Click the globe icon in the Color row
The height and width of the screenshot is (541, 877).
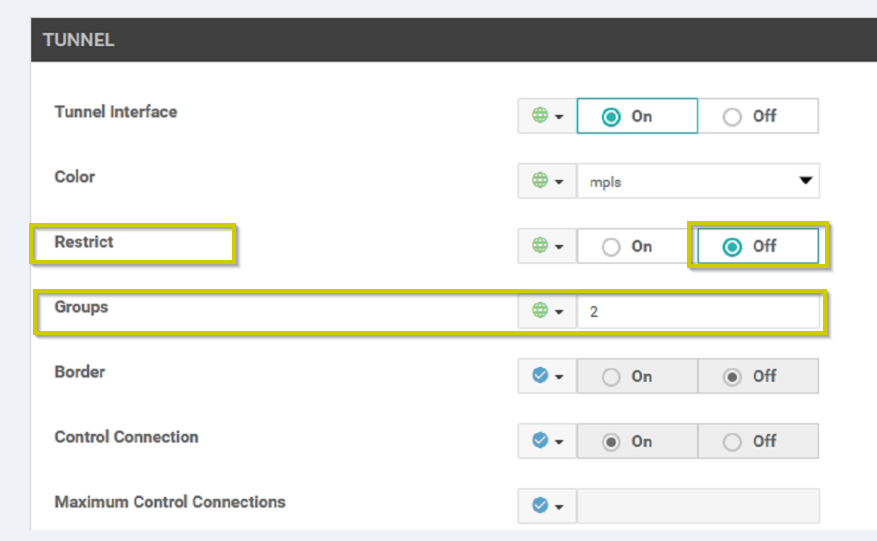click(540, 180)
